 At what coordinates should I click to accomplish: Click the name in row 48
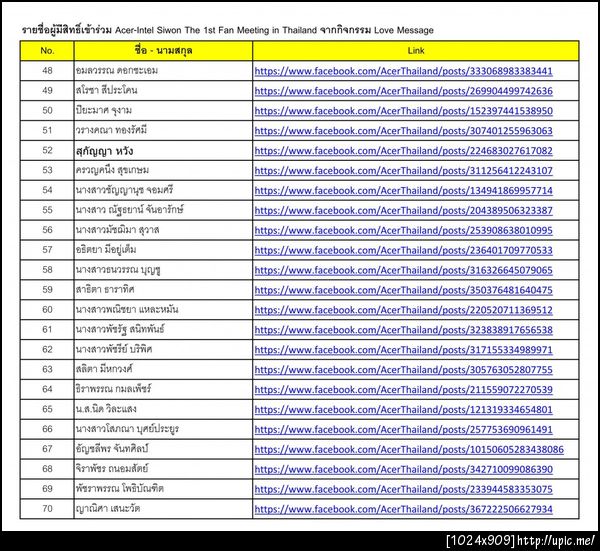coord(117,70)
